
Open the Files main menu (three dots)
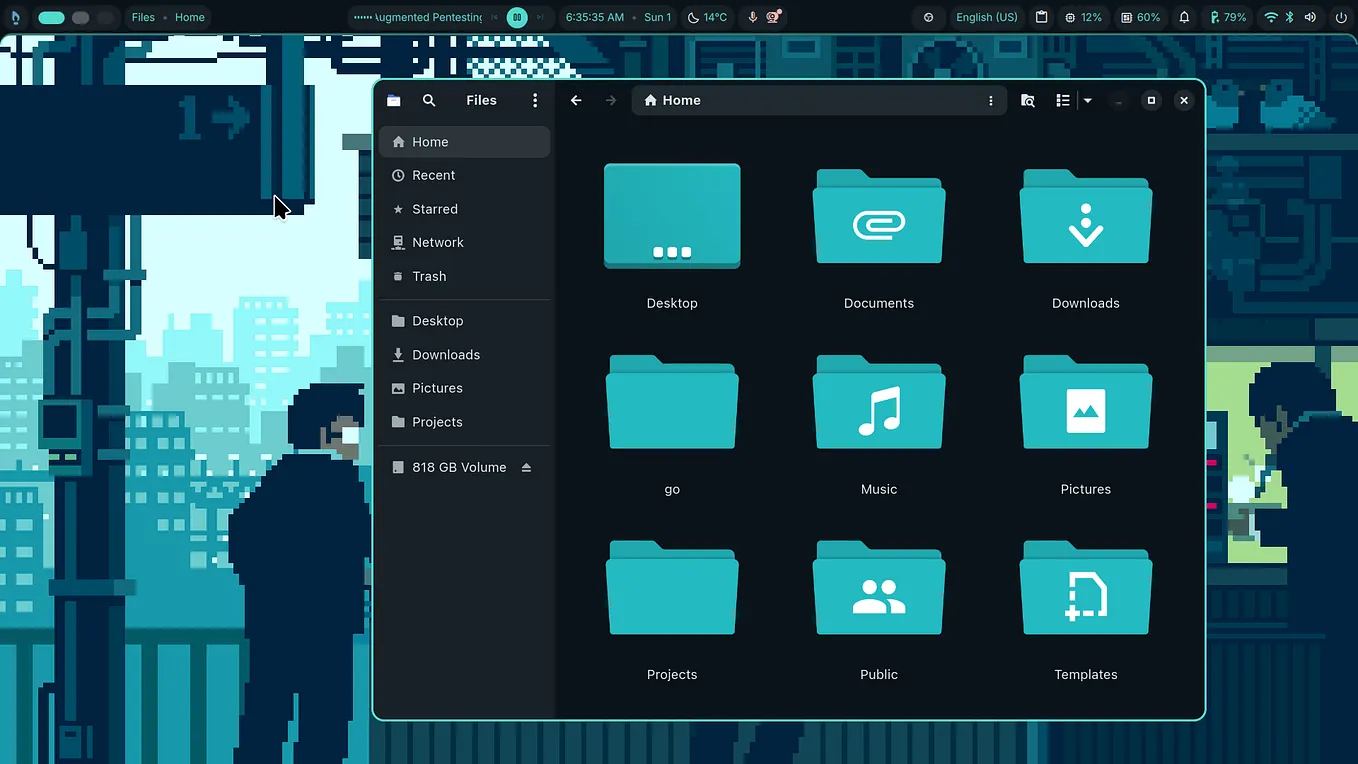[535, 100]
